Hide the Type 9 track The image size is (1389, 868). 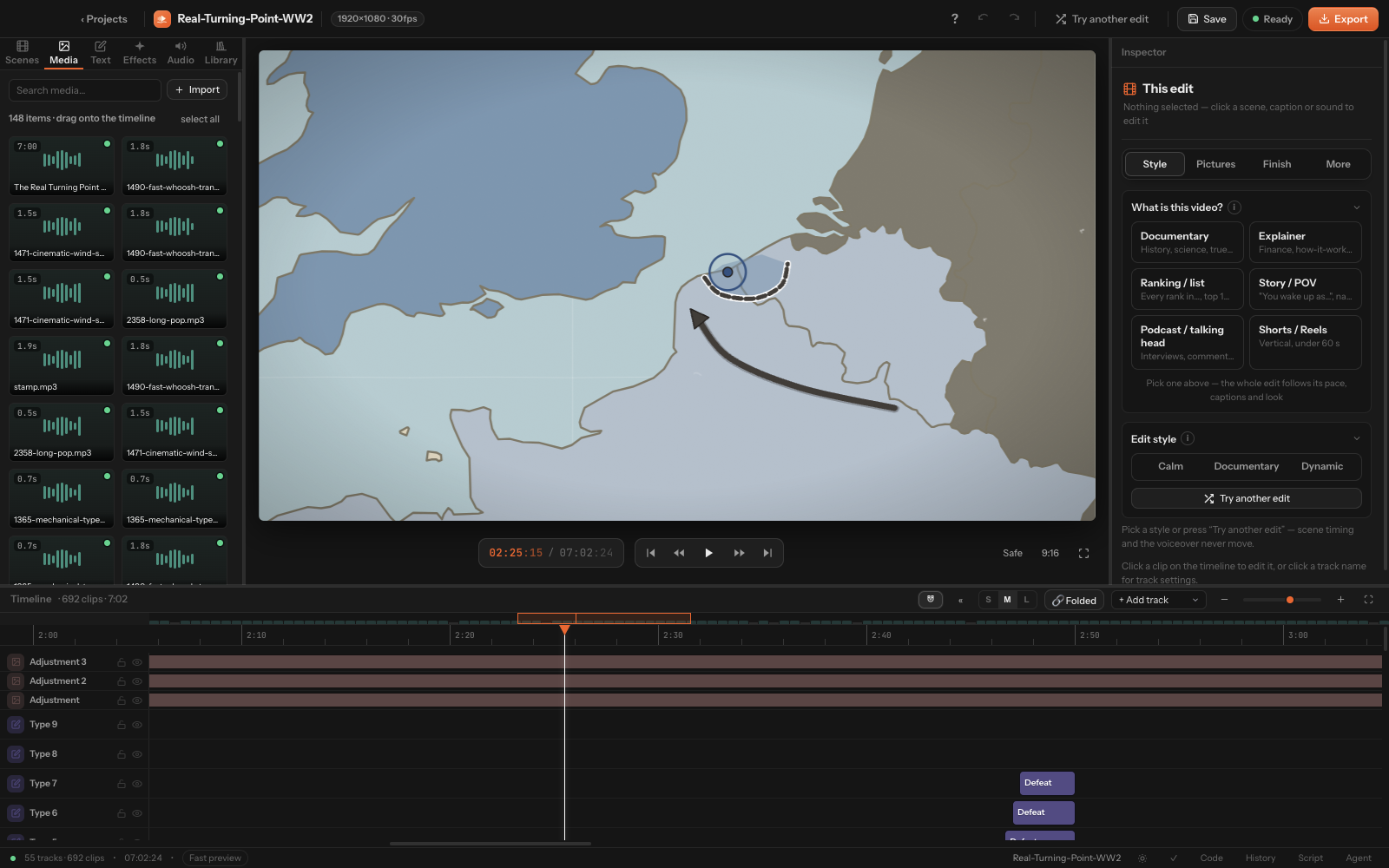[137, 725]
